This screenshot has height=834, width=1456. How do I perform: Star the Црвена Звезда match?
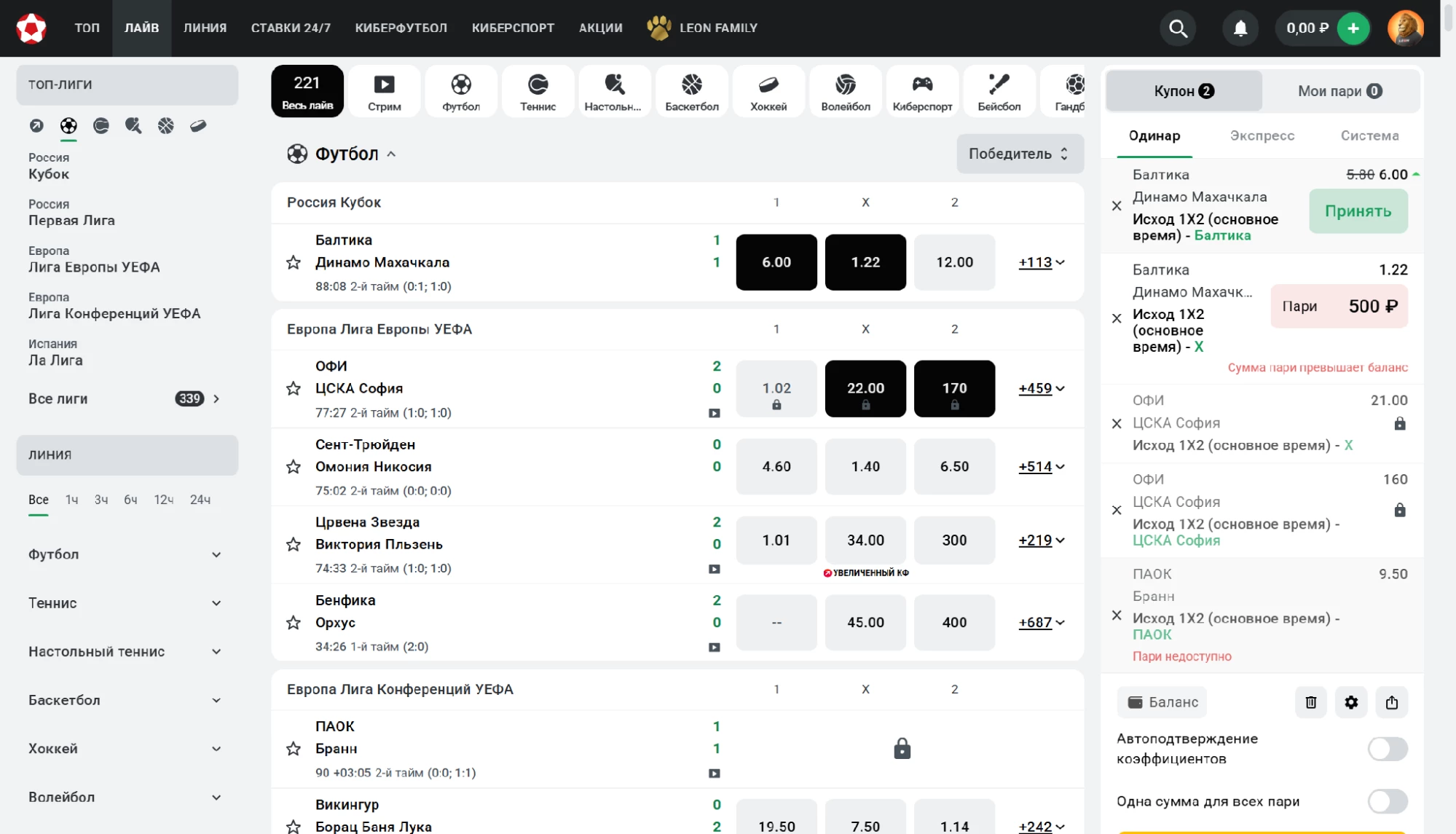(294, 545)
